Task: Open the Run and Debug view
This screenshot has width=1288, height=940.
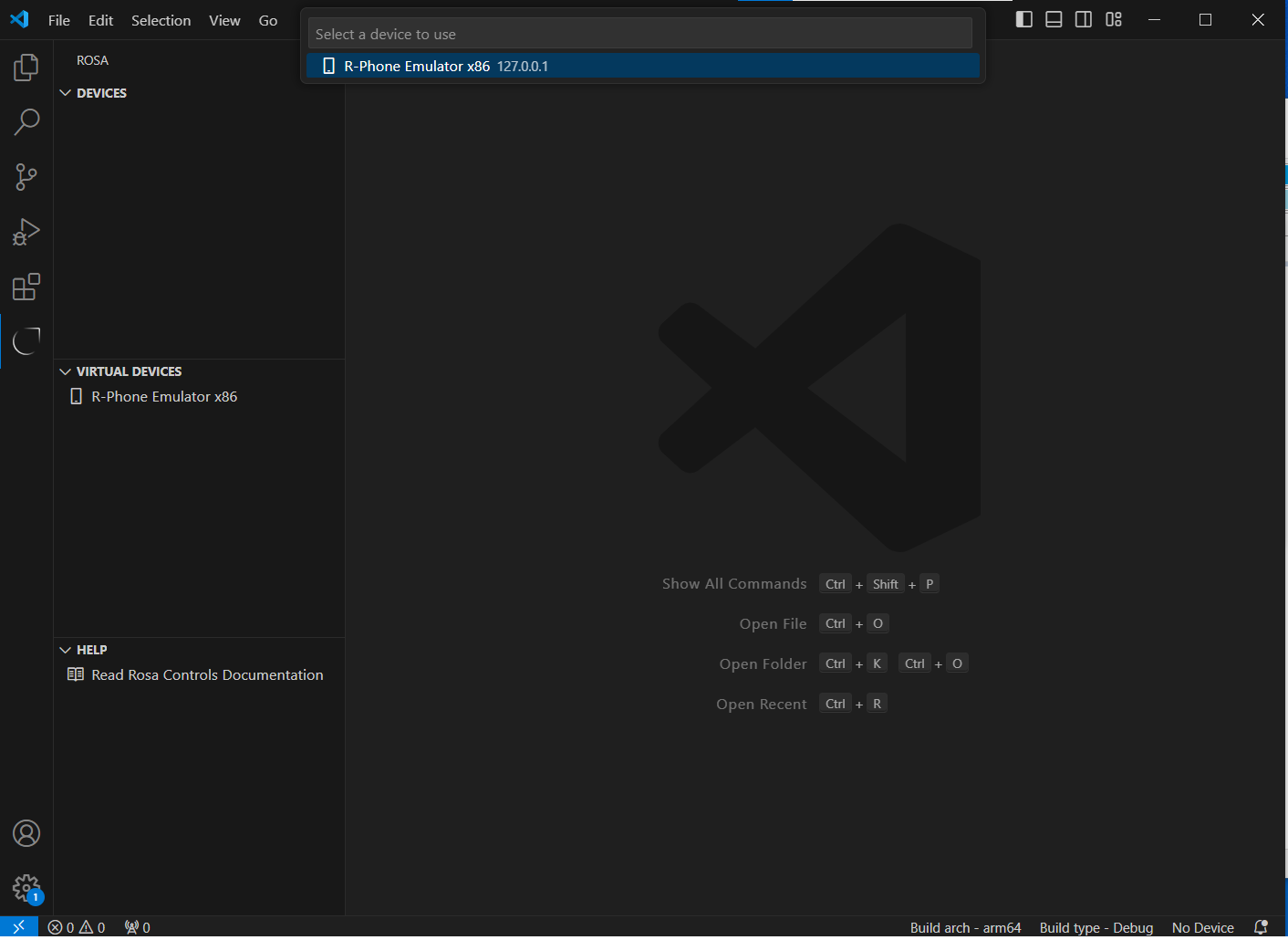Action: point(26,232)
